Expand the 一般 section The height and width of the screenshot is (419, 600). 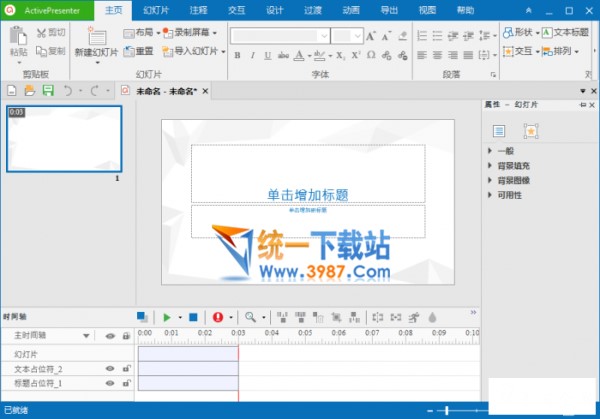pyautogui.click(x=489, y=151)
